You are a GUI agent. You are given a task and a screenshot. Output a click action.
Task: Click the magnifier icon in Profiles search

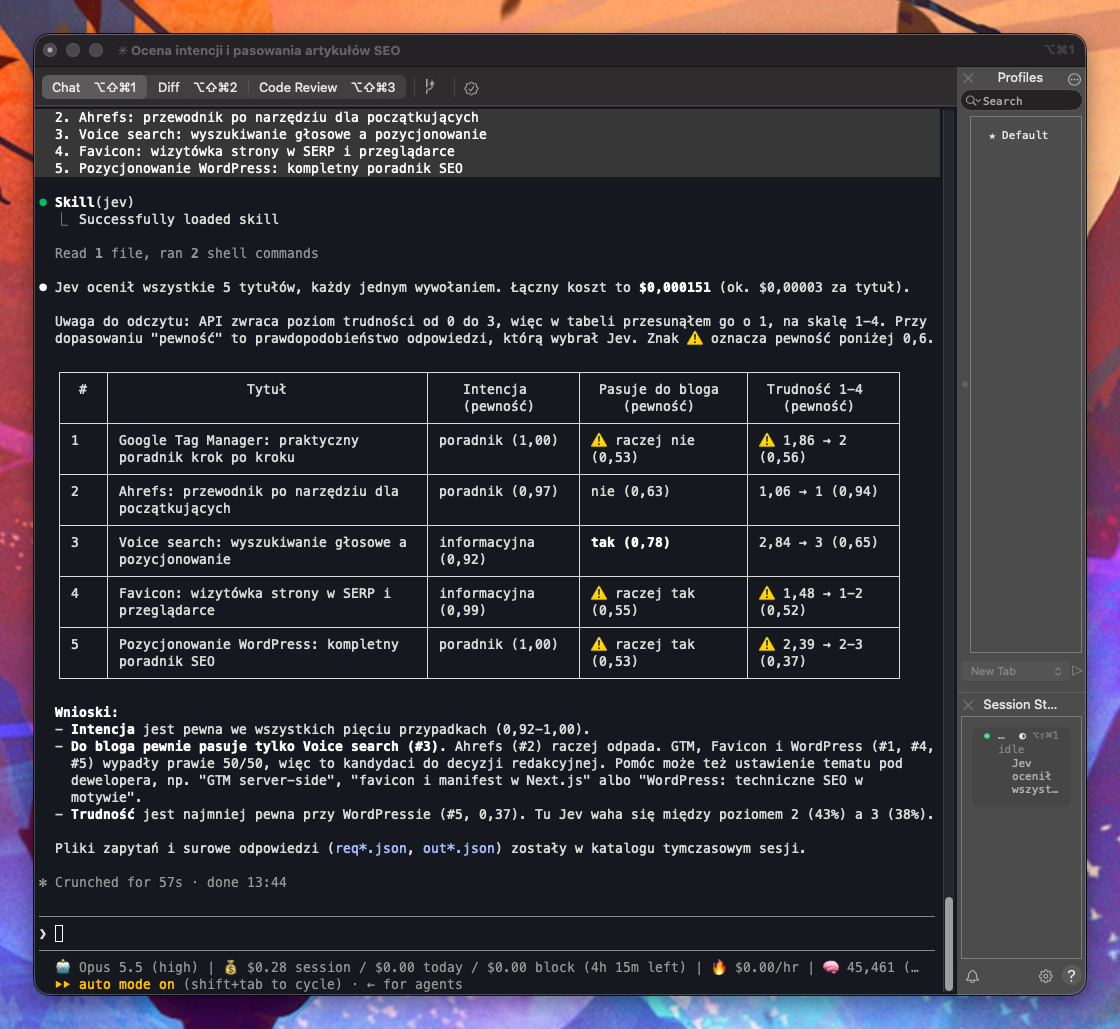pyautogui.click(x=972, y=101)
